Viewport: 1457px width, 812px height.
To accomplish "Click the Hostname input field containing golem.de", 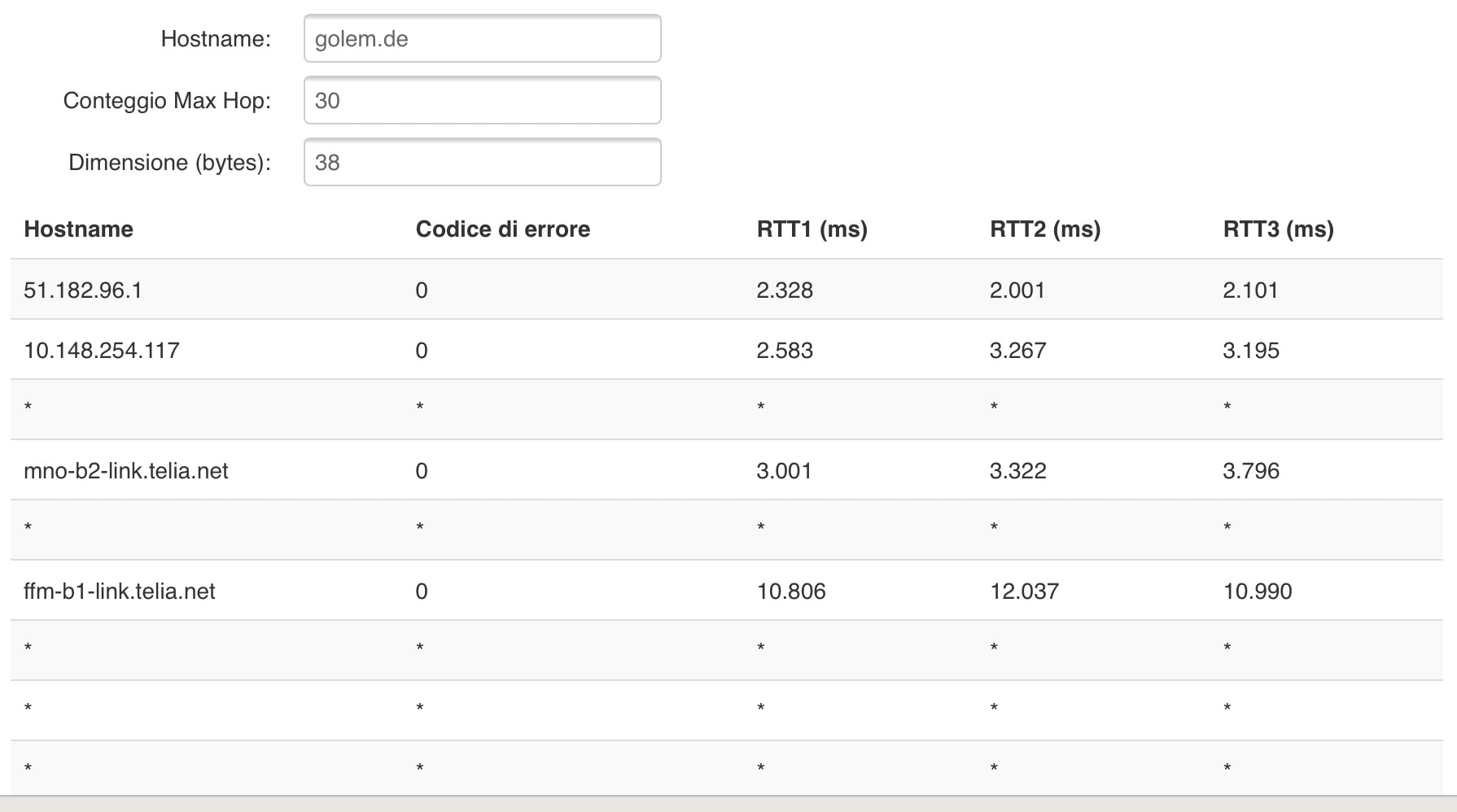I will coord(482,39).
